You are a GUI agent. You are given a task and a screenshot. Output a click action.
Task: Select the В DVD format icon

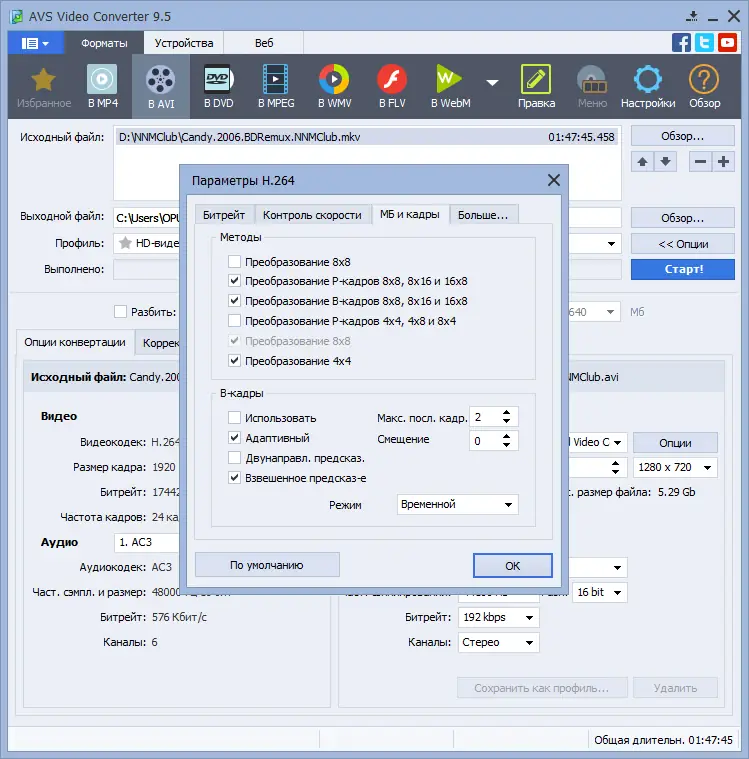point(218,87)
